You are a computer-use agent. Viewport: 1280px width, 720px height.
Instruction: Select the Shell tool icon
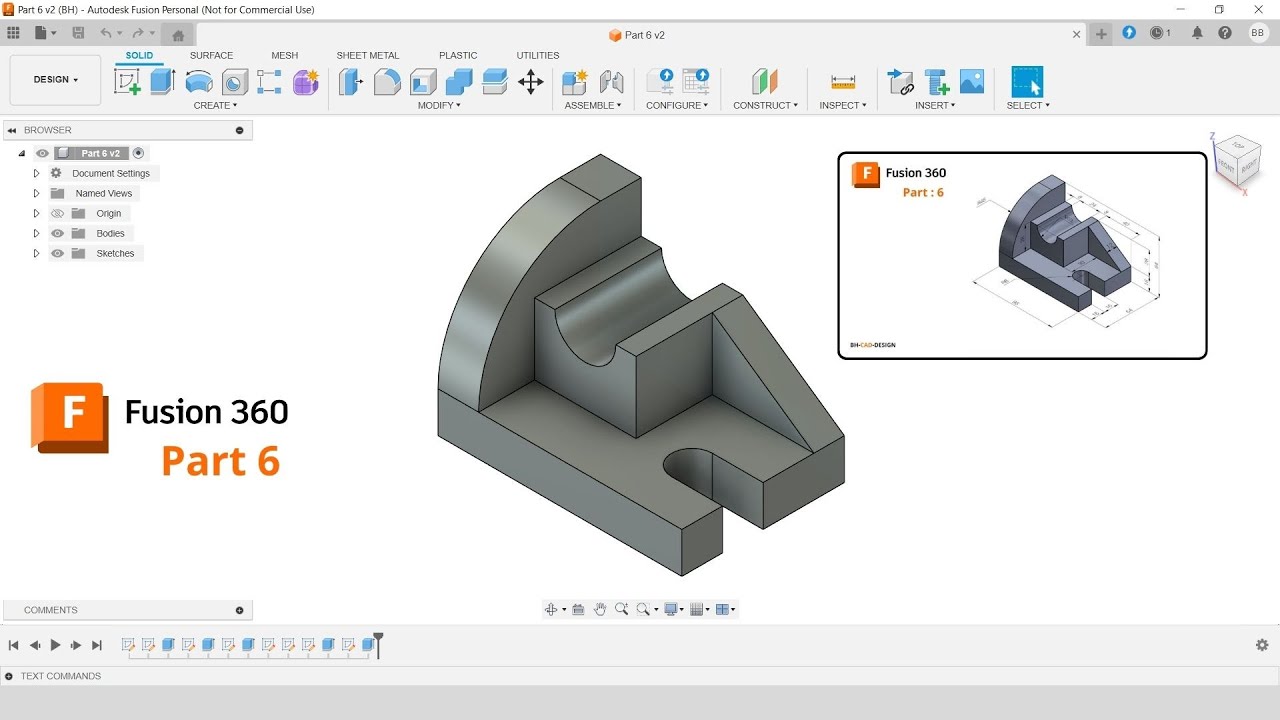click(x=423, y=82)
